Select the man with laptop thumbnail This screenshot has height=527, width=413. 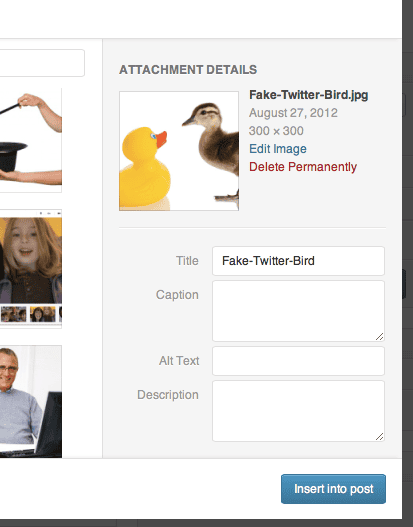[31, 401]
